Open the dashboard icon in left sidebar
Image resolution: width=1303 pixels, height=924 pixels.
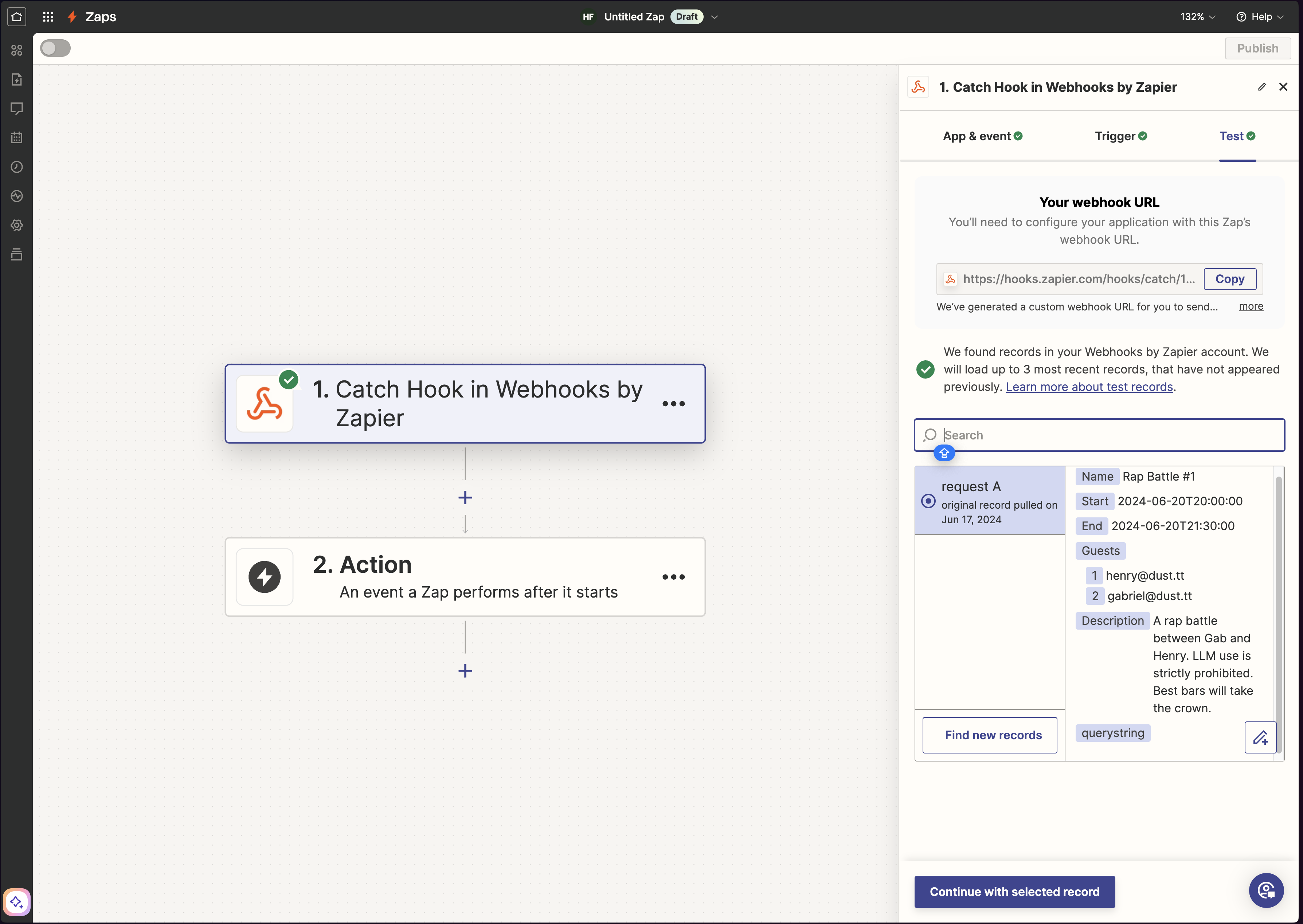click(16, 50)
